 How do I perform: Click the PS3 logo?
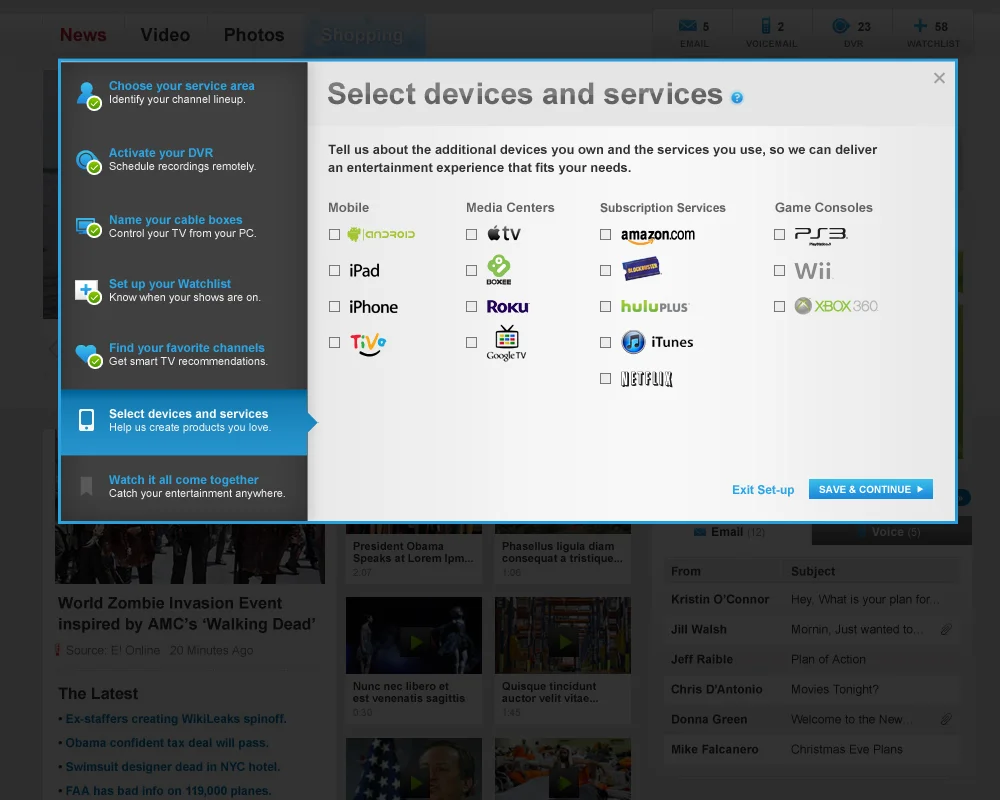tap(821, 235)
